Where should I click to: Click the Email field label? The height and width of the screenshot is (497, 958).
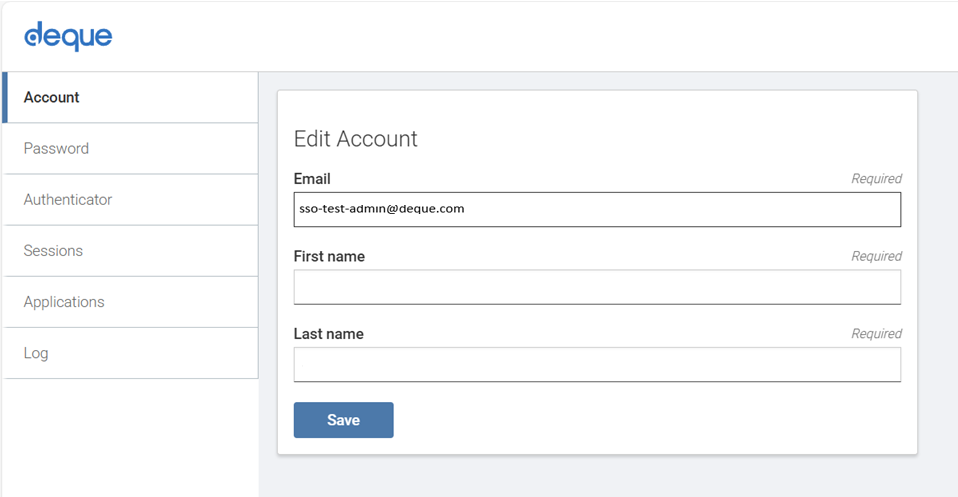point(312,179)
